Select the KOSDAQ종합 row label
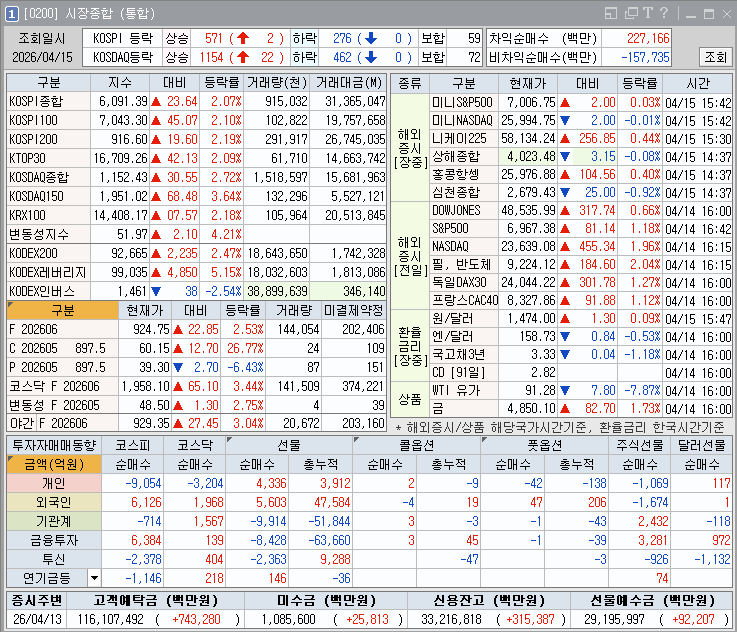This screenshot has height=632, width=737. (x=48, y=178)
